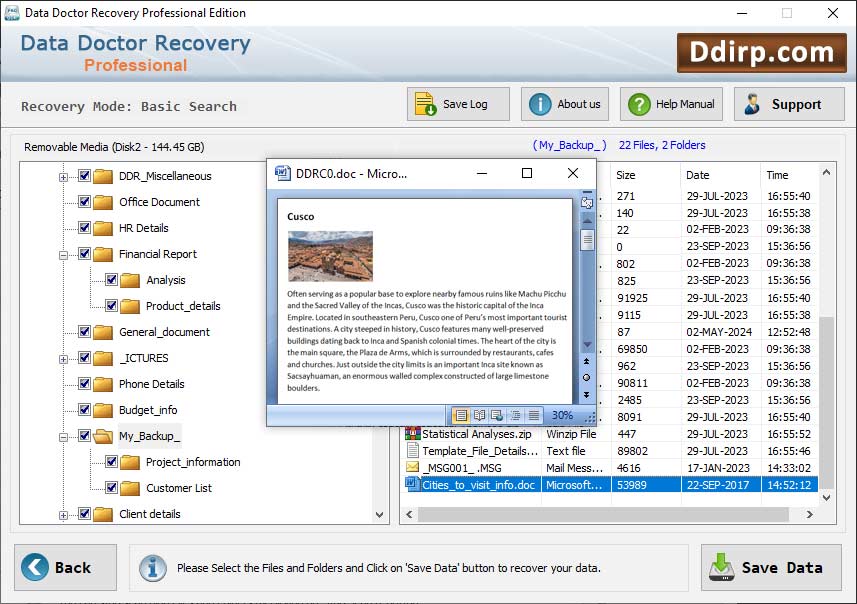Click the Statistical Analyses.zip Winzip icon
857x604 pixels.
click(x=413, y=433)
